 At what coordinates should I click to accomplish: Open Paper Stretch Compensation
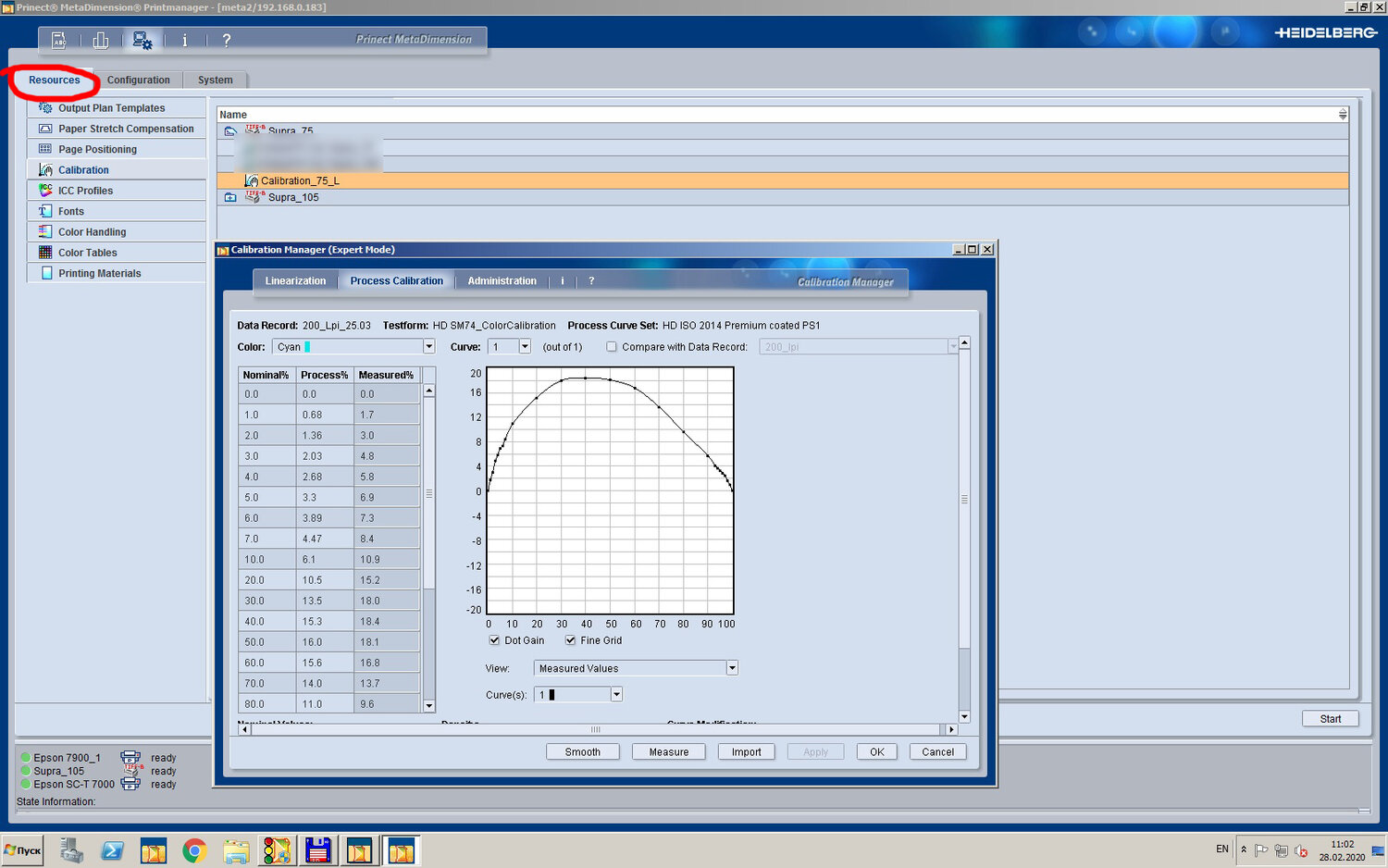(x=117, y=129)
